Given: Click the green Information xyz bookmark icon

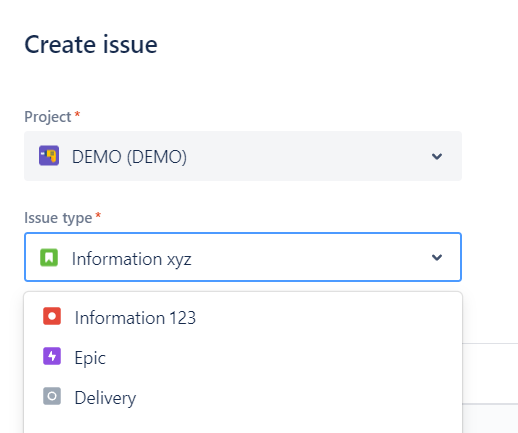Looking at the screenshot, I should 49,258.
